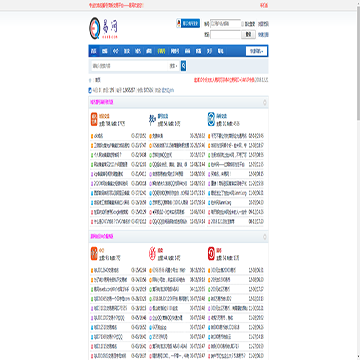Click the home icon in the breadcrumb
Image resolution: width=360 pixels, height=360 pixels.
[x=90, y=80]
